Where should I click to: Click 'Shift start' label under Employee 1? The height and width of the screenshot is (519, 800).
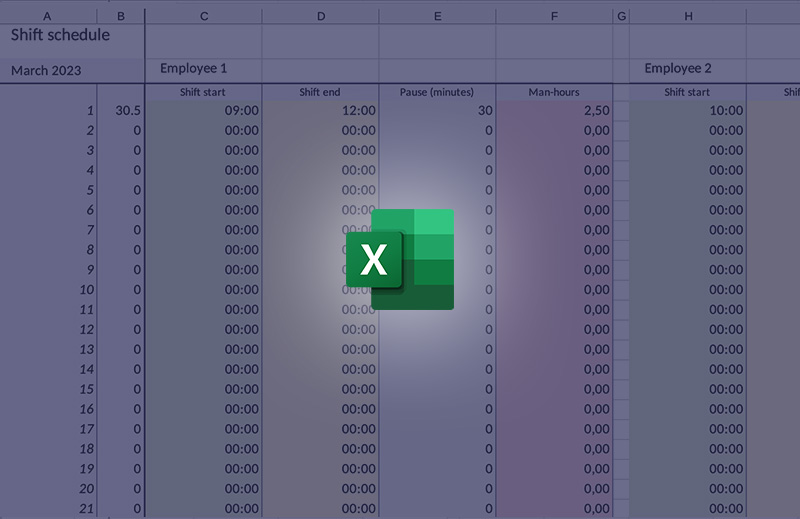[x=202, y=92]
